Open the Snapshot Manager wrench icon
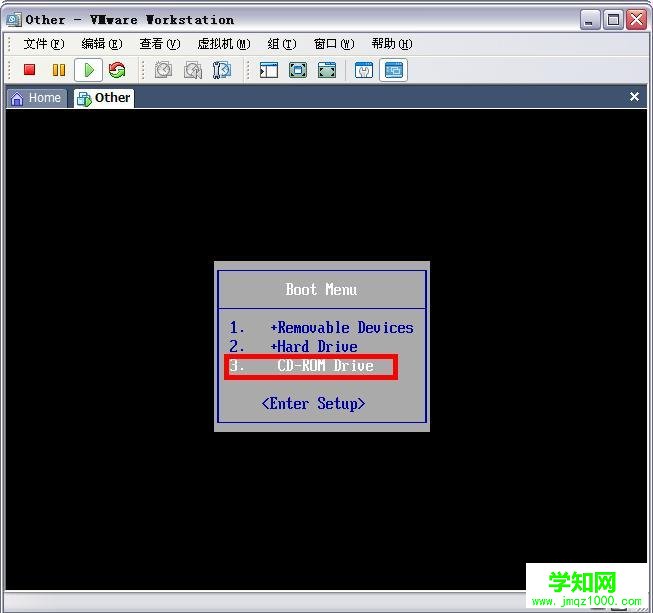This screenshot has height=613, width=653. tap(222, 70)
